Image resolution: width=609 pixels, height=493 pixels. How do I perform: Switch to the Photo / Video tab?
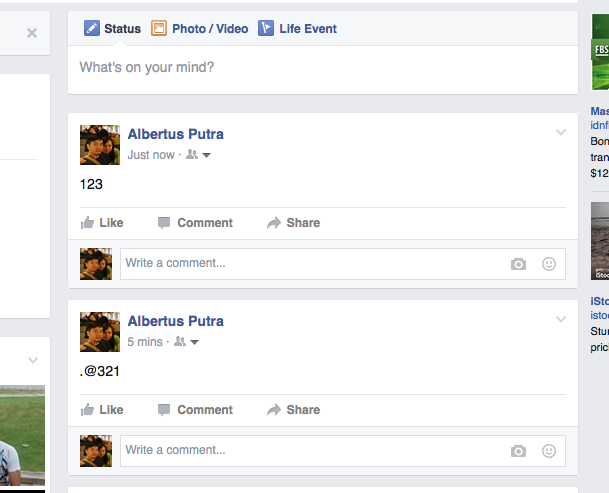200,28
